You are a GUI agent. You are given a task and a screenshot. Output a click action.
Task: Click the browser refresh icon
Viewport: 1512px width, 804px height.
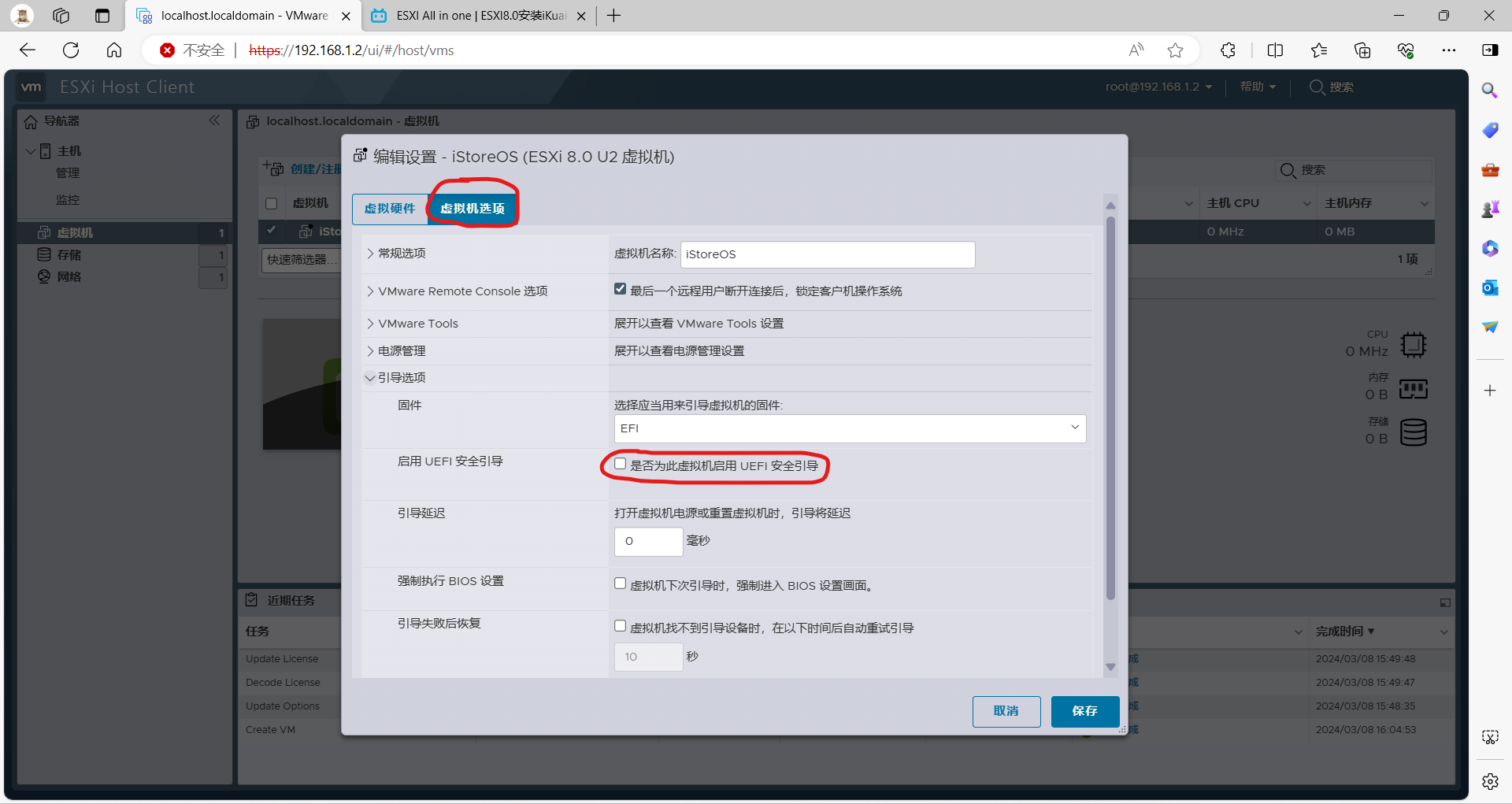(70, 50)
